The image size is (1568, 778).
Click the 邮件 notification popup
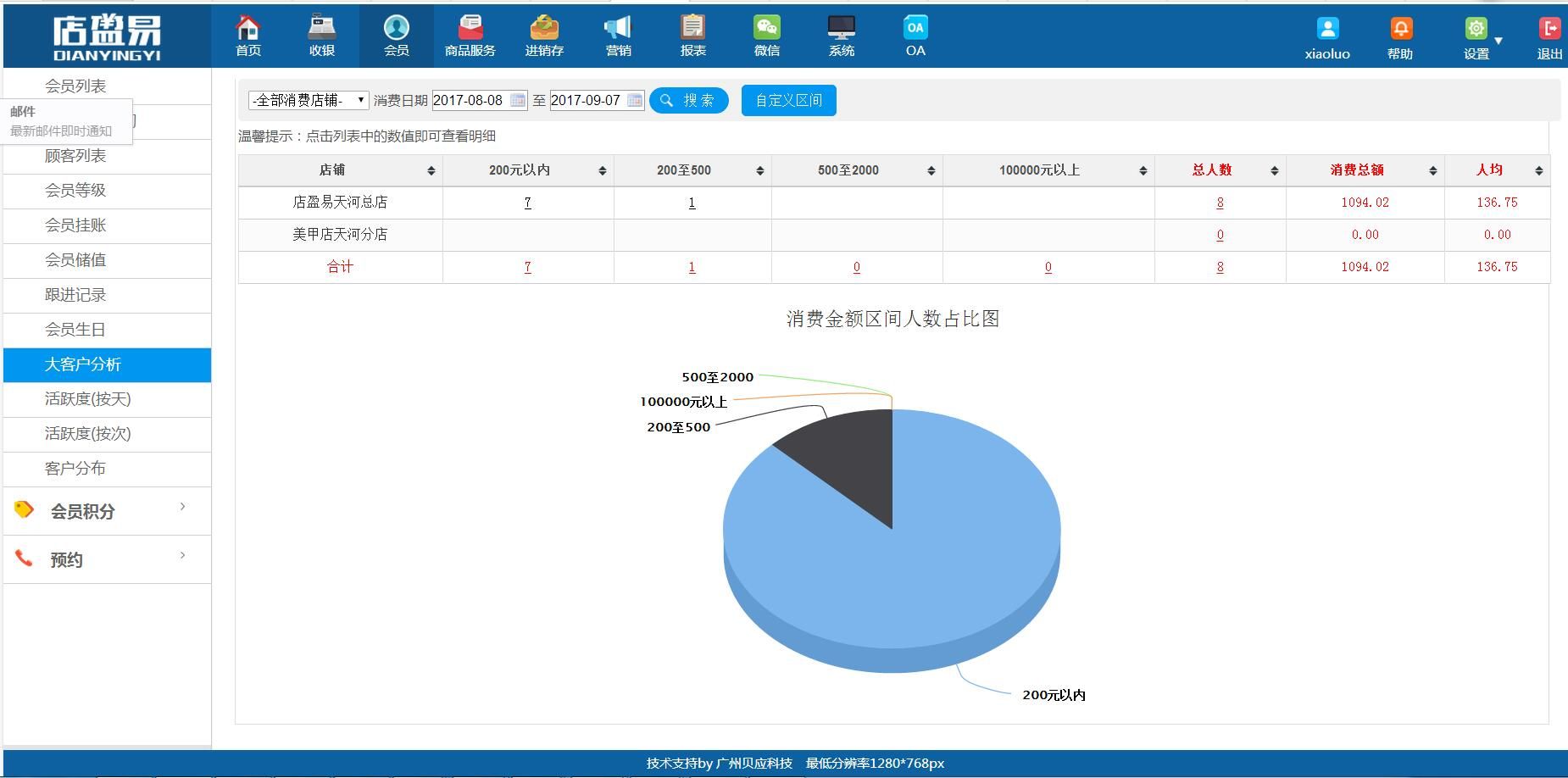coord(67,121)
